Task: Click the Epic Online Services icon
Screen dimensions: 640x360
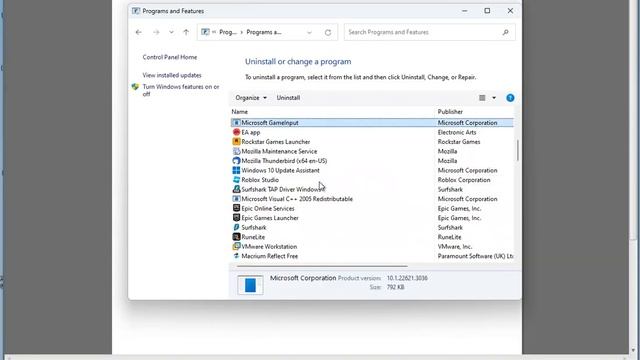Action: point(236,208)
